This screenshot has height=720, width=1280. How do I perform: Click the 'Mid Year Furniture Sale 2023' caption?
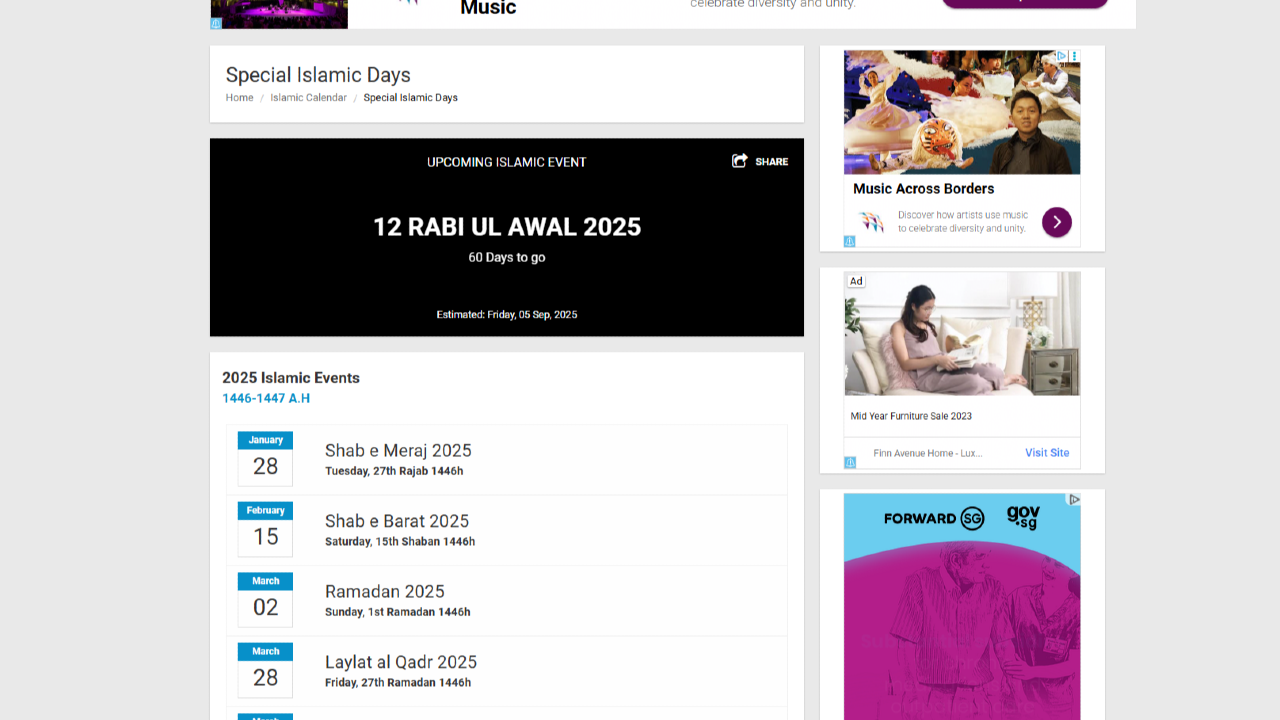[x=911, y=416]
